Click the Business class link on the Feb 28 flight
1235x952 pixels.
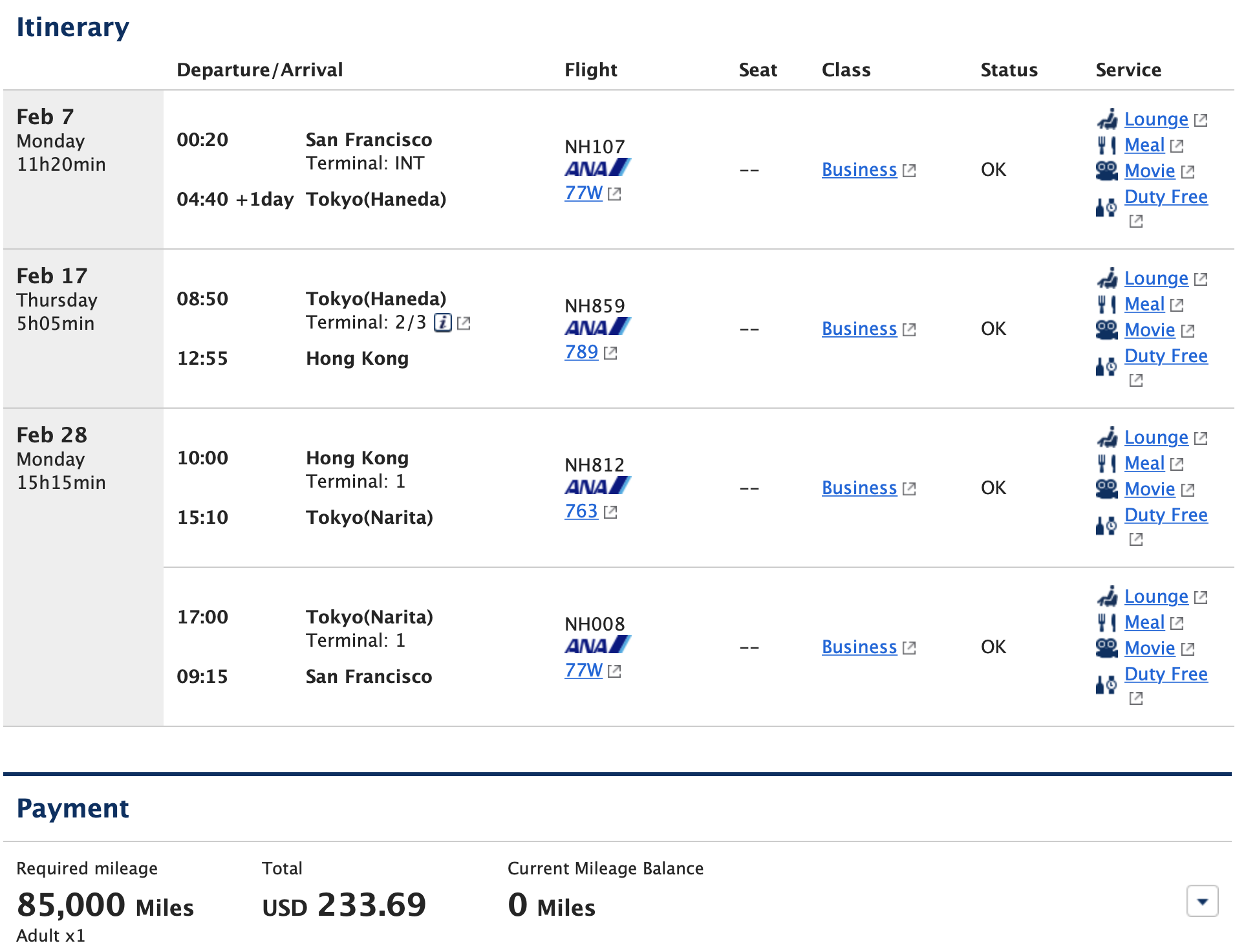[859, 488]
